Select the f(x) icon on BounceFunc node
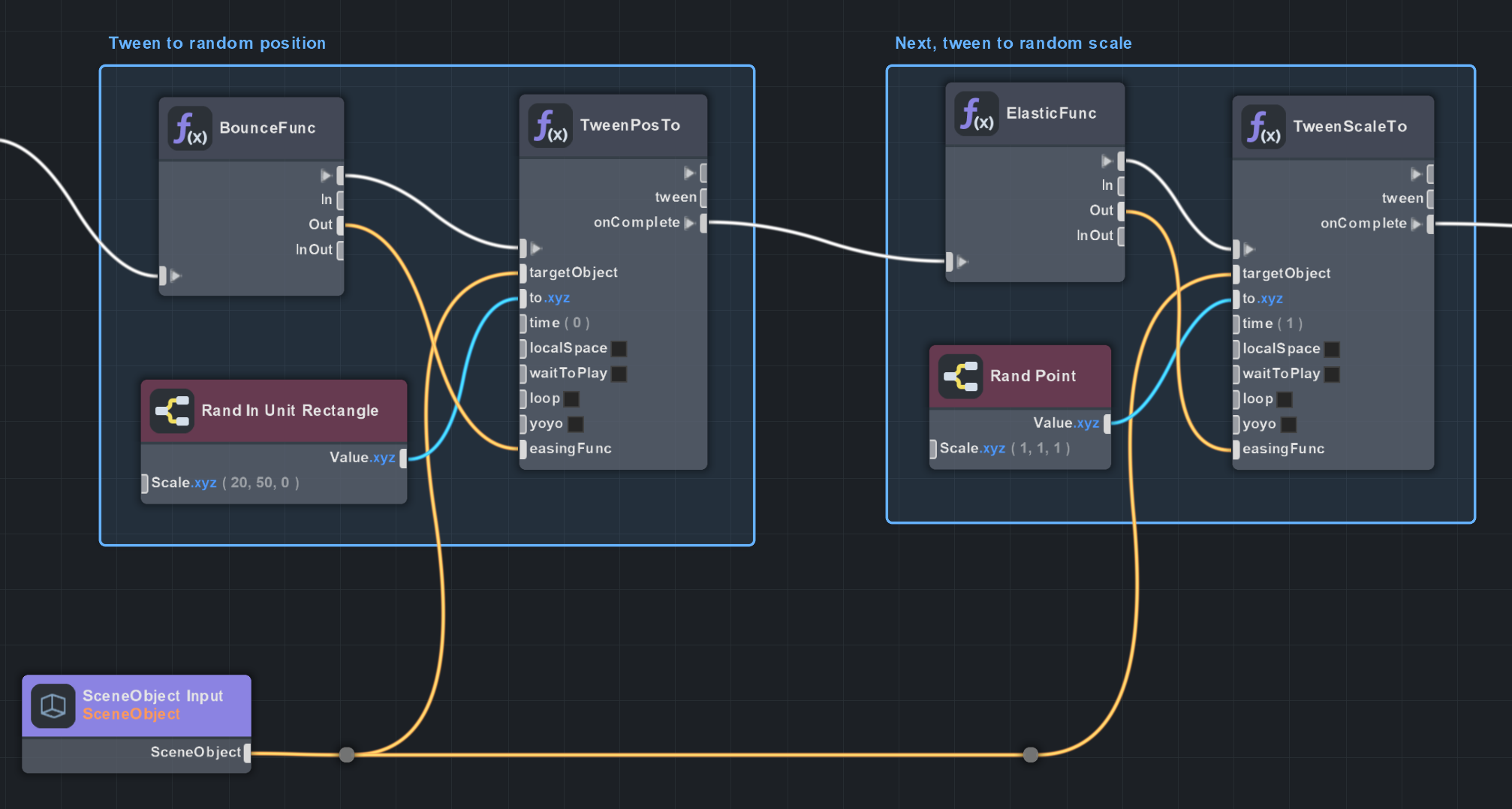The image size is (1512, 809). (188, 128)
